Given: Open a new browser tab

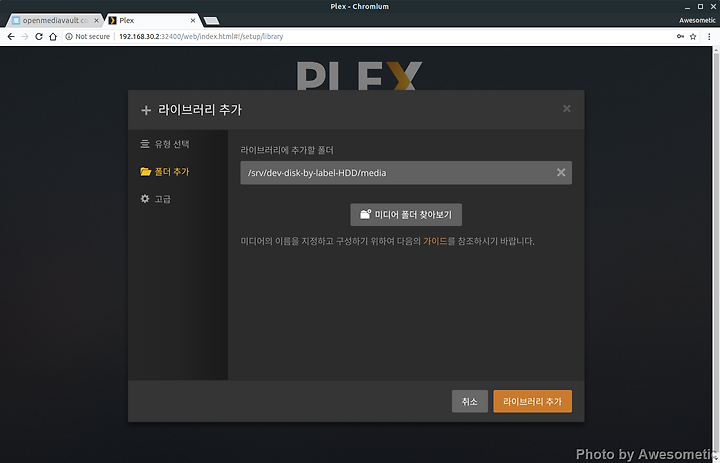Looking at the screenshot, I should pyautogui.click(x=211, y=21).
